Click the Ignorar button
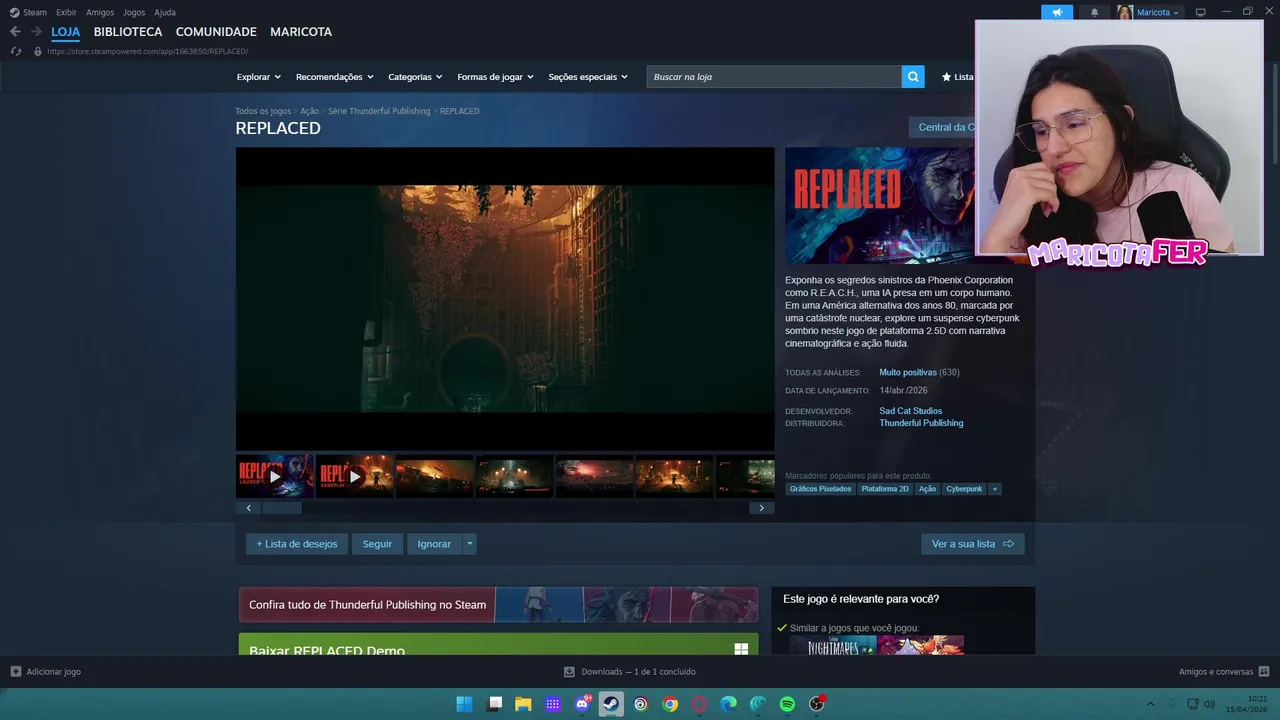1280x720 pixels. click(x=434, y=544)
